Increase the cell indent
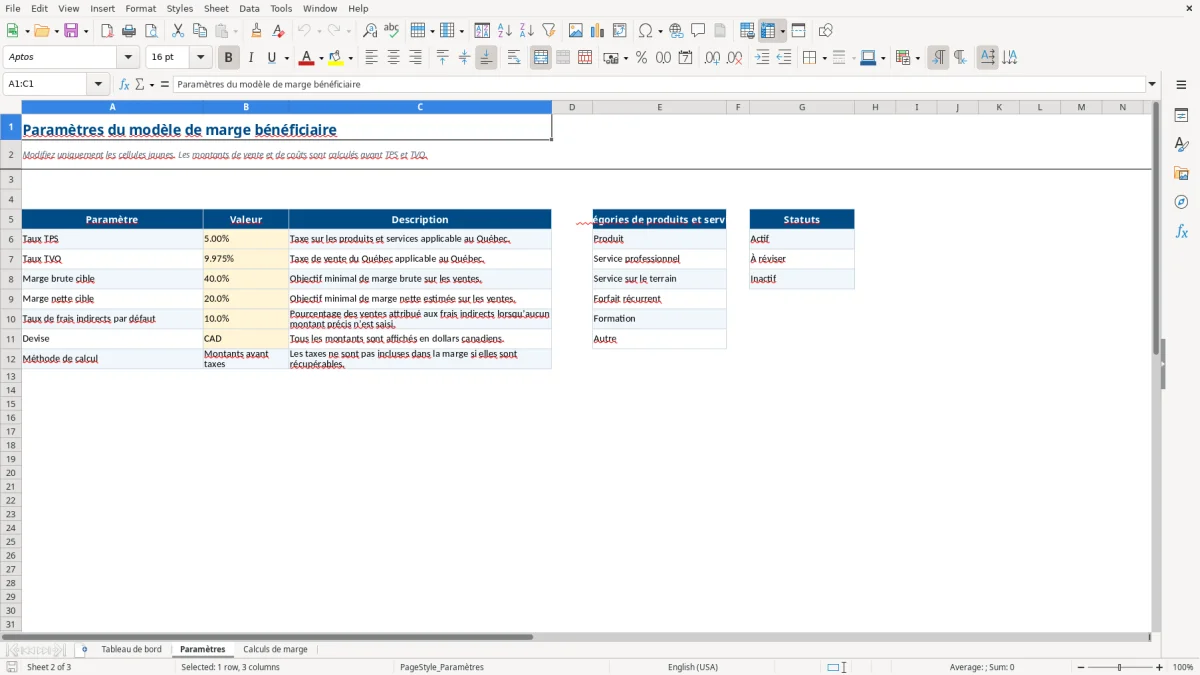This screenshot has height=675, width=1200. (x=762, y=58)
